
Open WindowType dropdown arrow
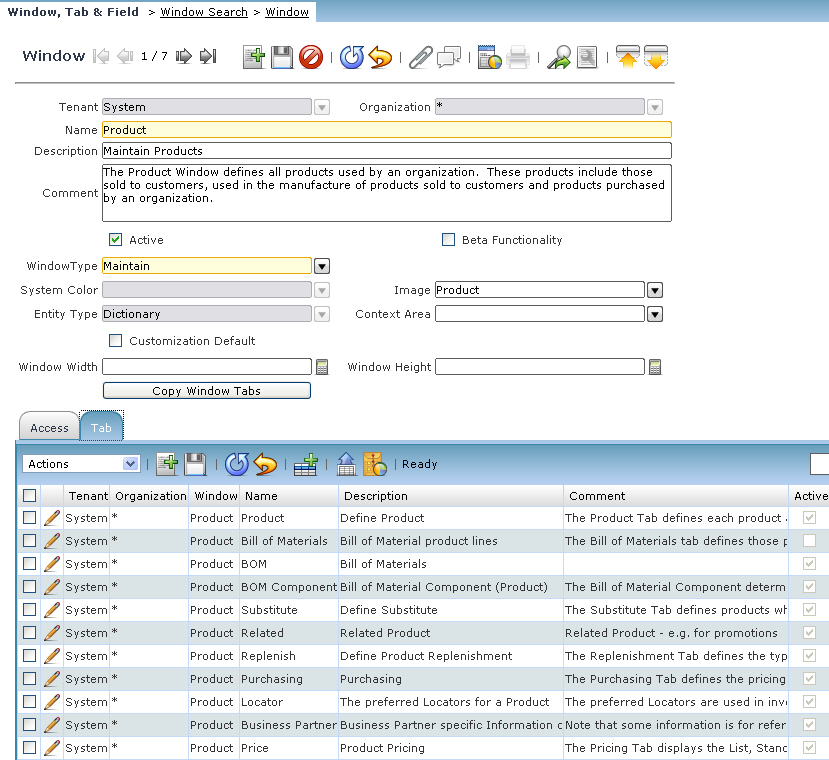click(321, 266)
